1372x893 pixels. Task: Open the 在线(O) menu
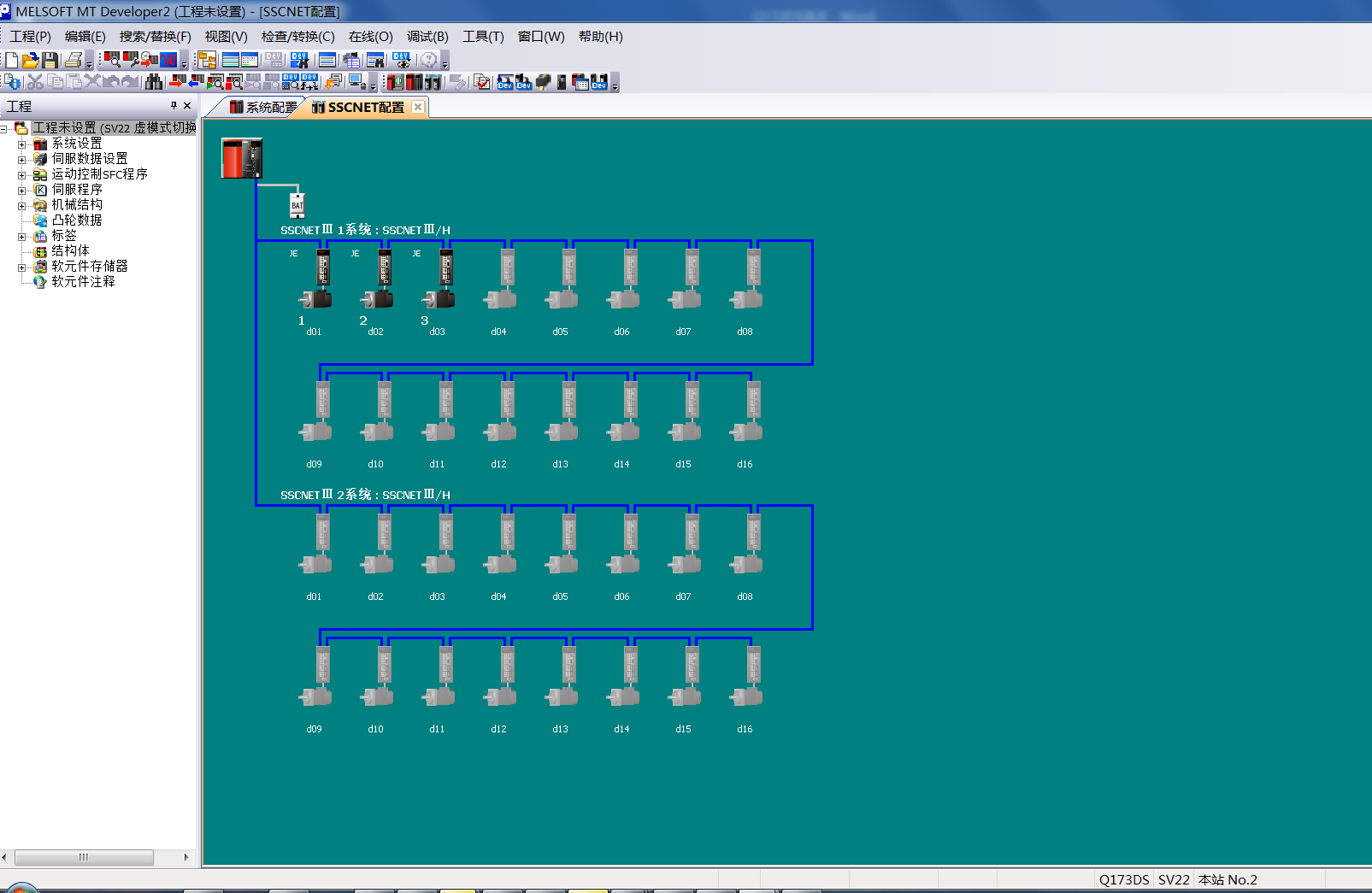point(370,37)
